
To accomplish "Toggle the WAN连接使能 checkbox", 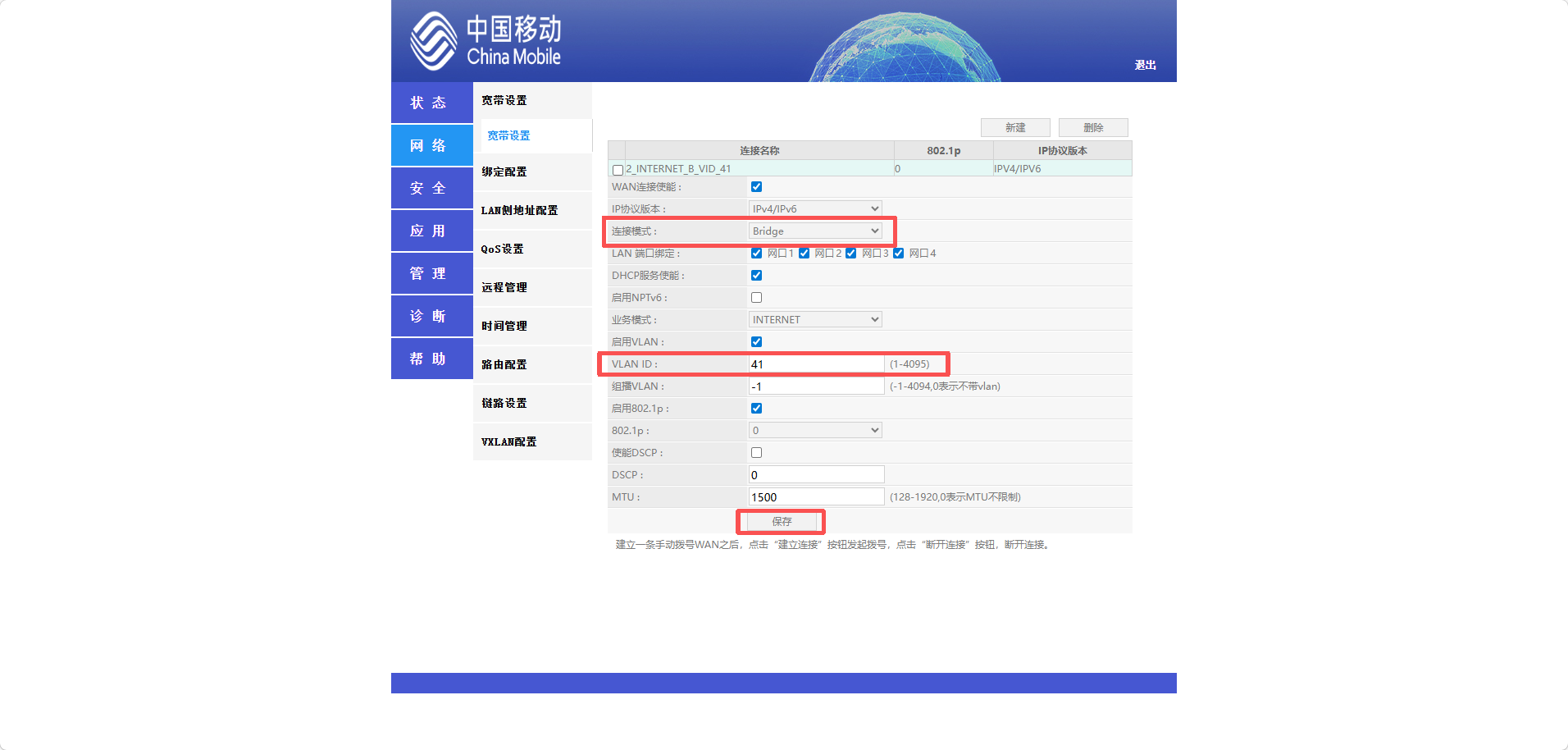I will click(756, 187).
